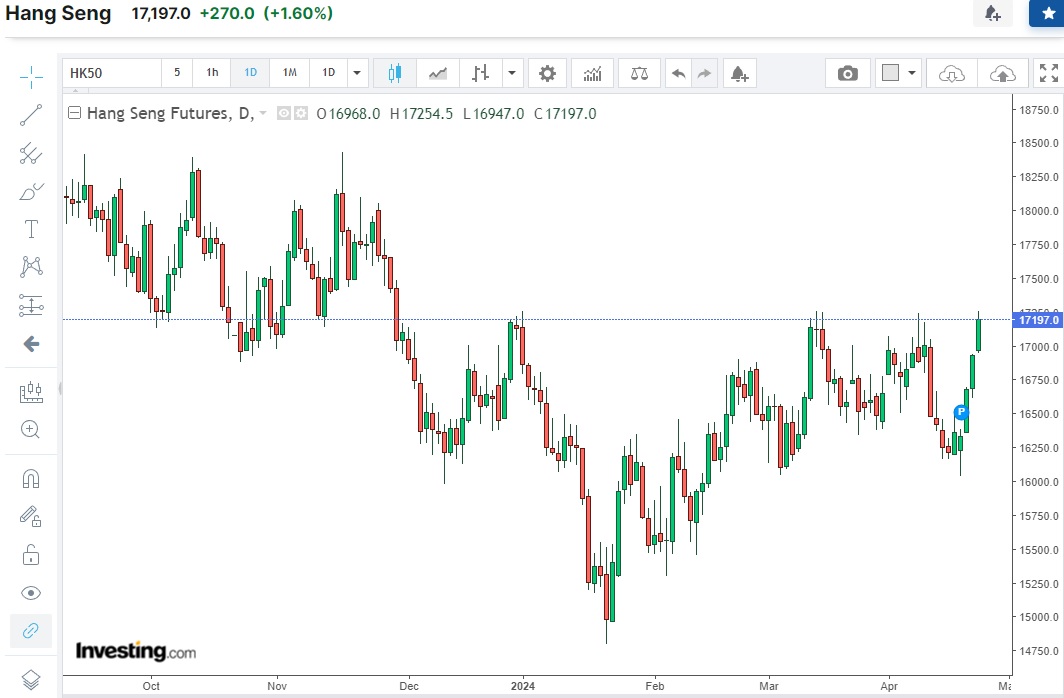The height and width of the screenshot is (698, 1064).
Task: Click the blue P marker on chart
Action: coord(961,412)
